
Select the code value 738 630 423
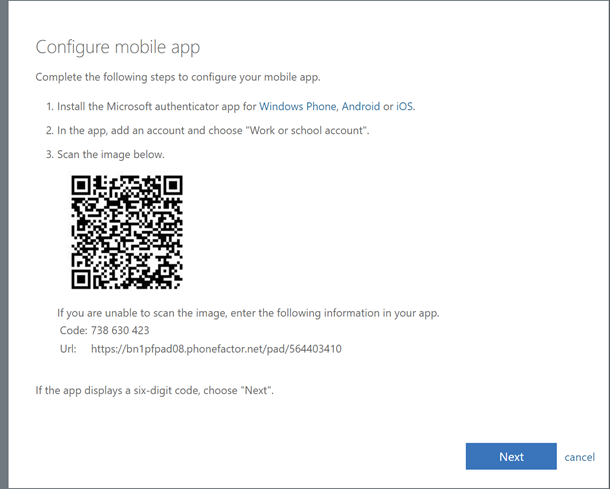point(120,330)
